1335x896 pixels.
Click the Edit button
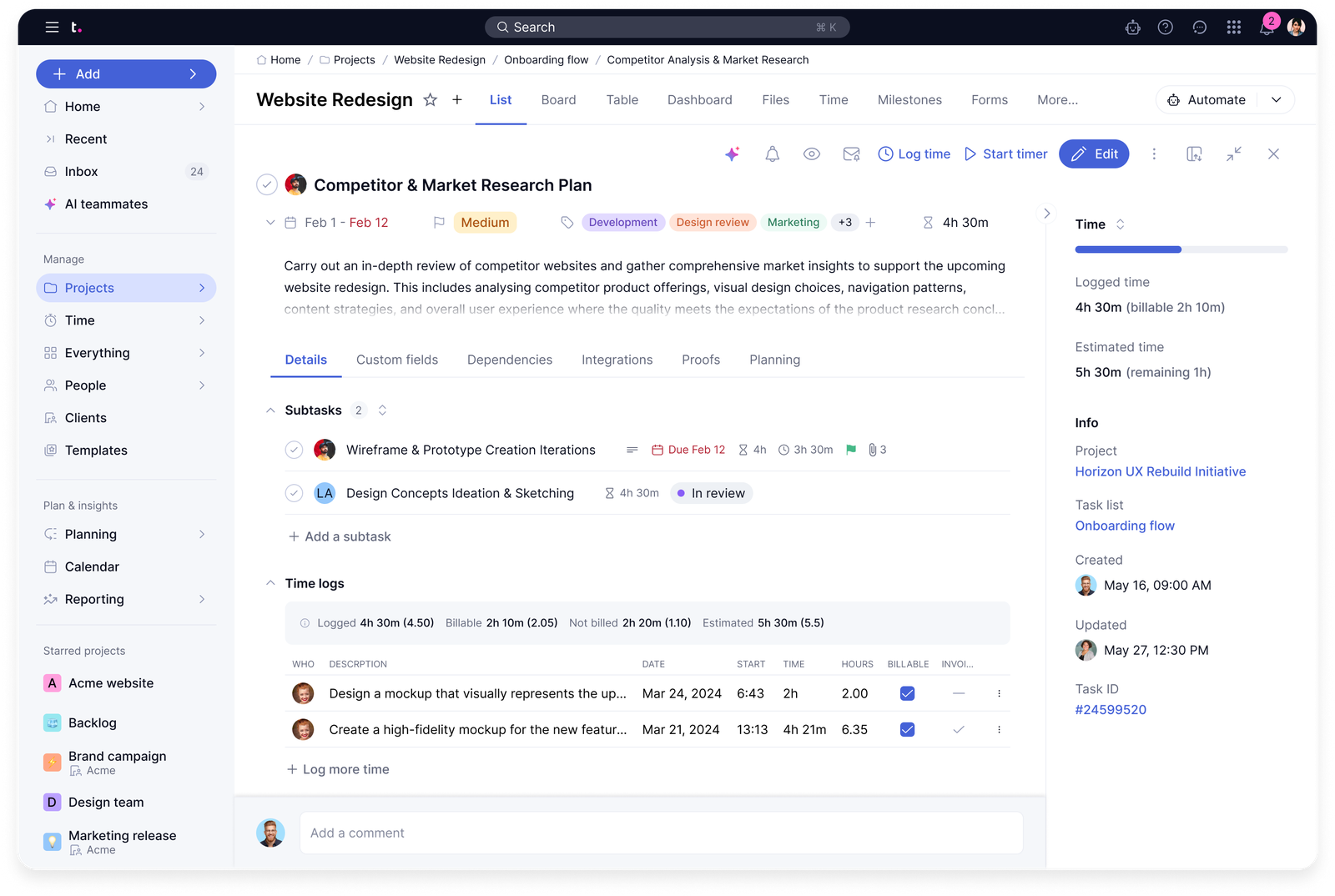pyautogui.click(x=1094, y=154)
